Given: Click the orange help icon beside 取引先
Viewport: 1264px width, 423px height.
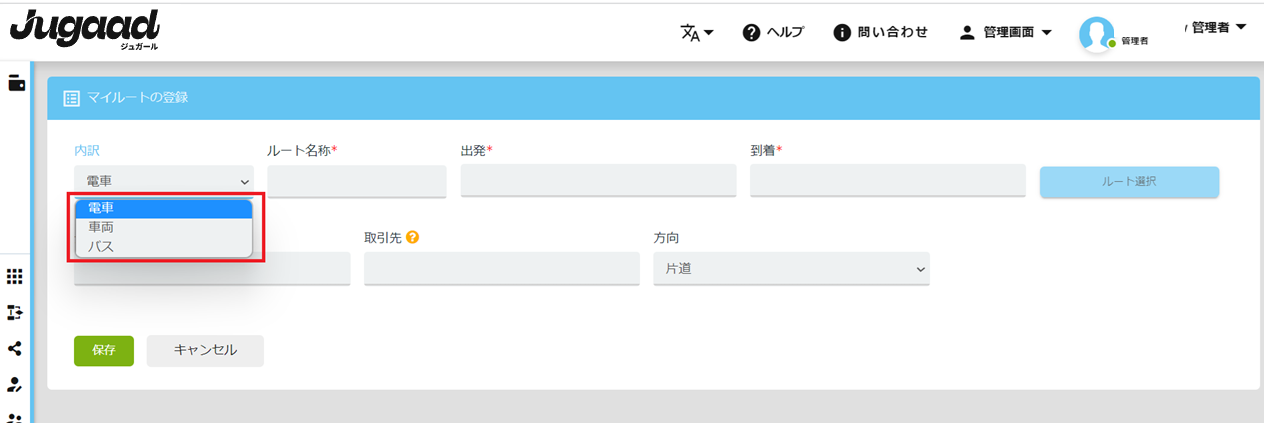Looking at the screenshot, I should [412, 238].
